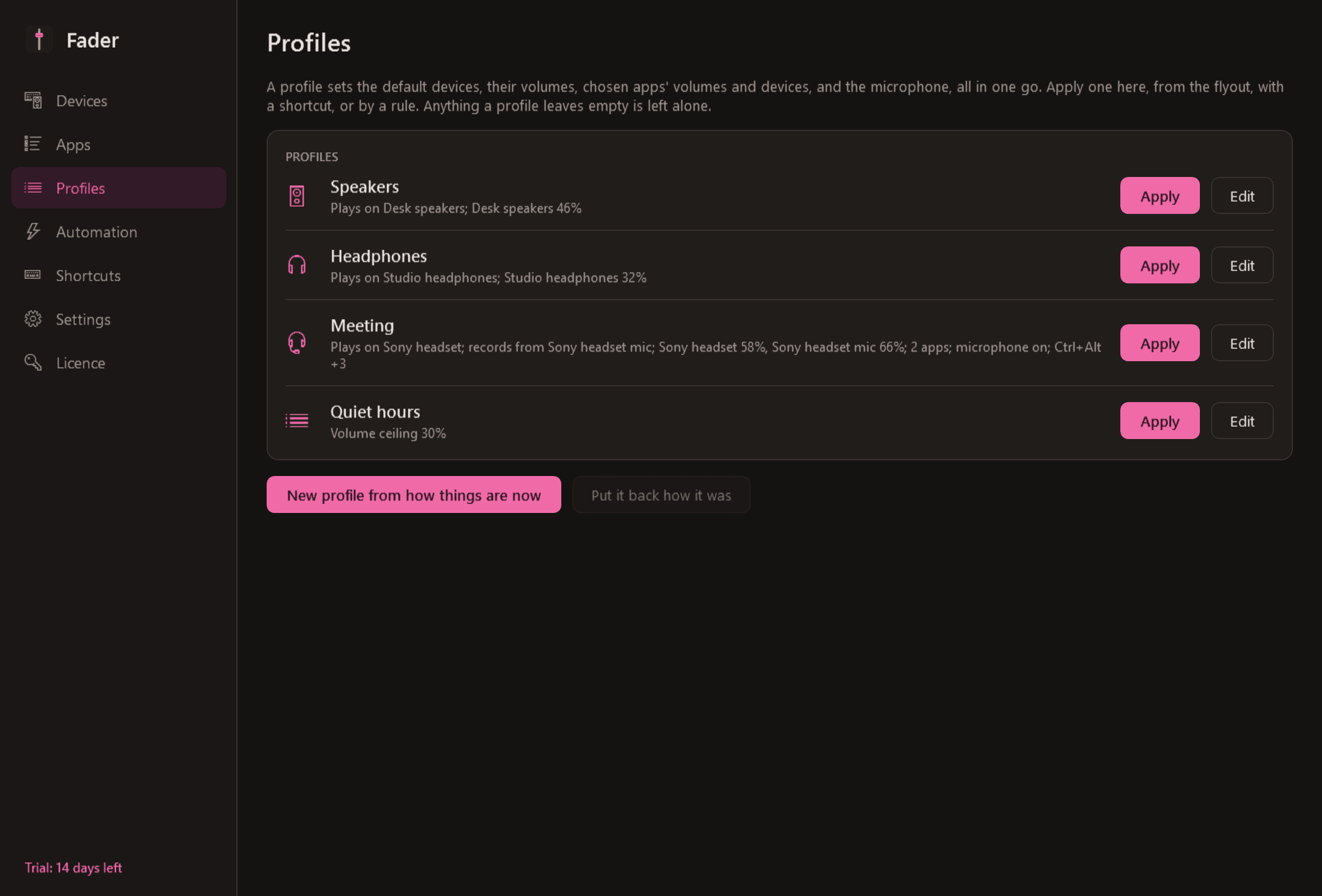Click the Profiles page heading
The height and width of the screenshot is (896, 1322).
(309, 43)
